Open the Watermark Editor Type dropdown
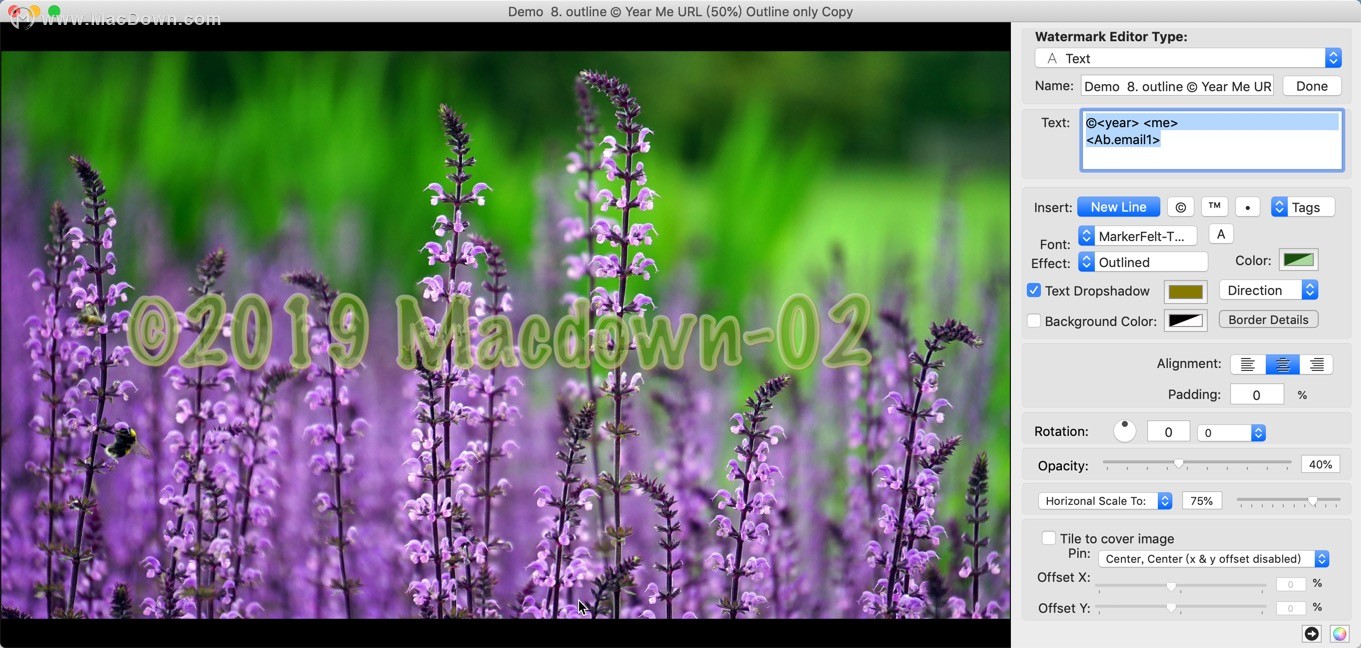Image resolution: width=1361 pixels, height=648 pixels. [1188, 58]
